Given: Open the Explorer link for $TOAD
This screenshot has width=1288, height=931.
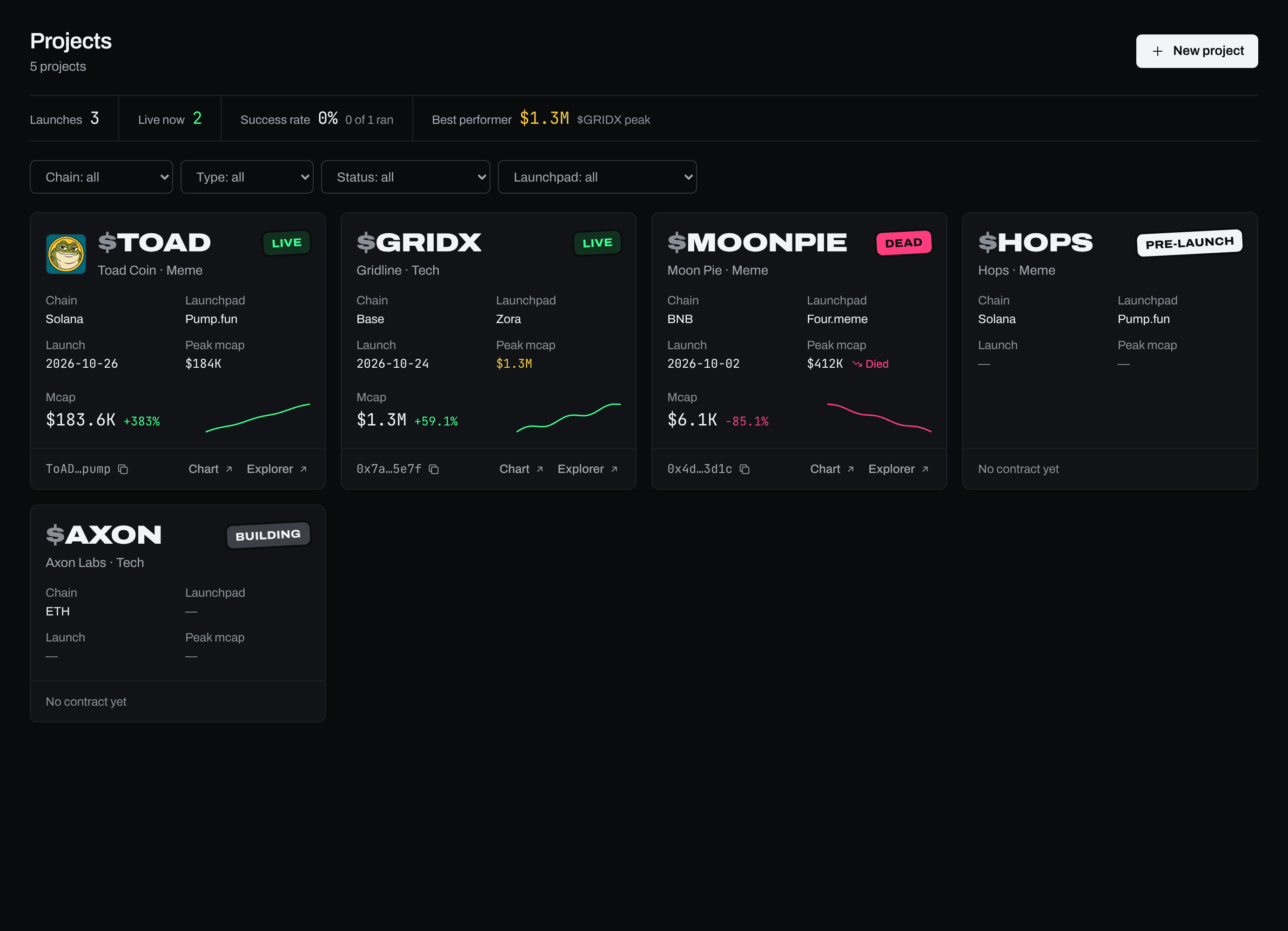Looking at the screenshot, I should coord(277,469).
